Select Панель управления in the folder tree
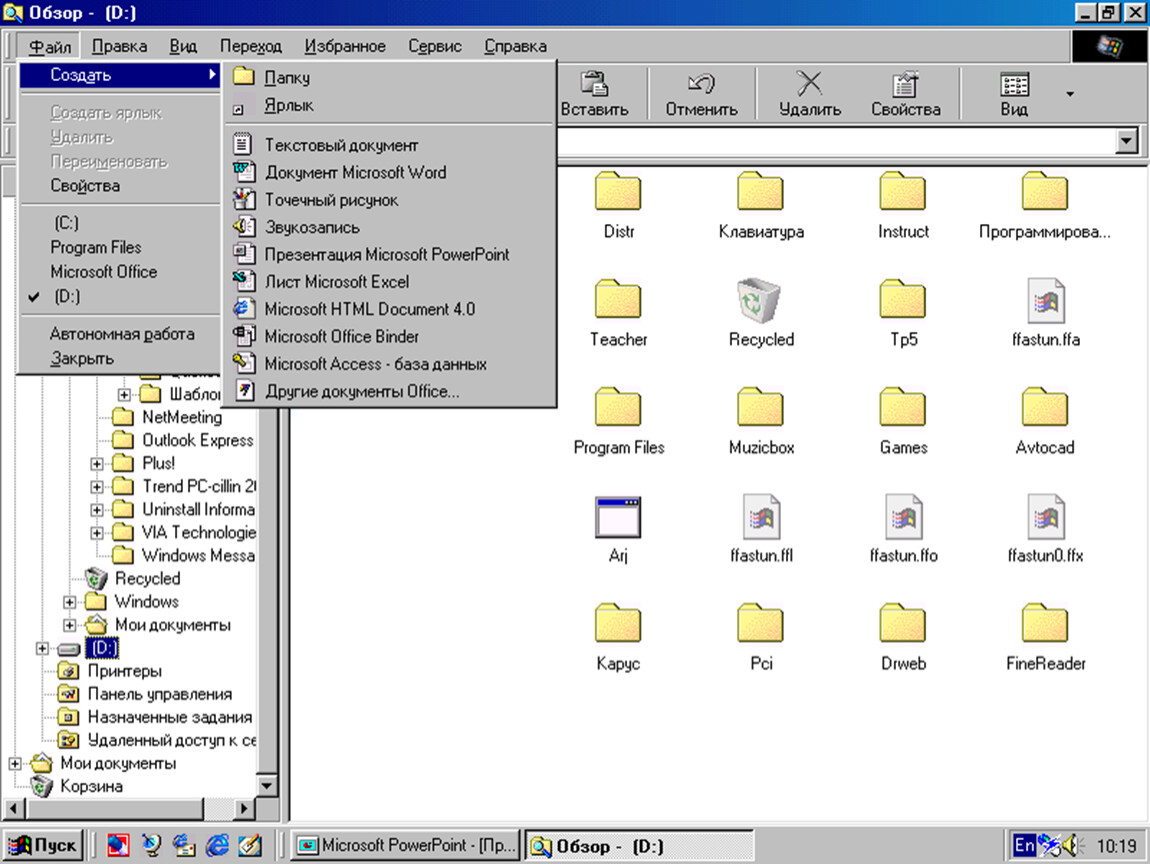The height and width of the screenshot is (864, 1150). pos(160,694)
